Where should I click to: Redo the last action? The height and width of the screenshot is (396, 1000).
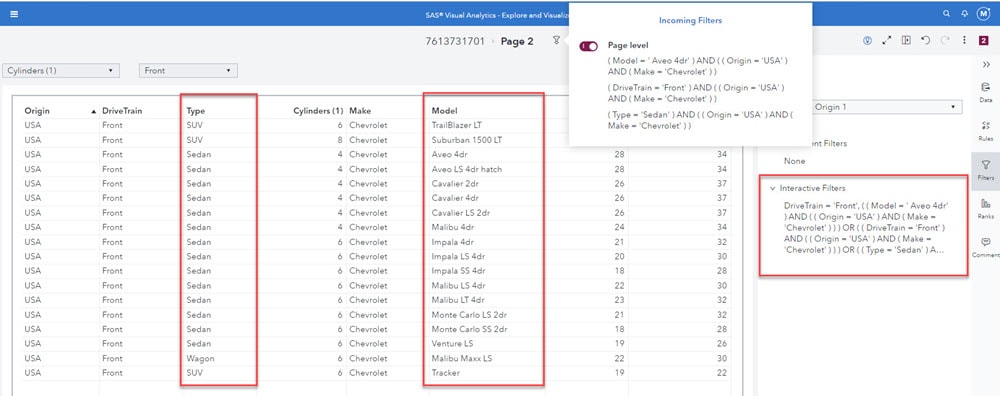[x=945, y=40]
